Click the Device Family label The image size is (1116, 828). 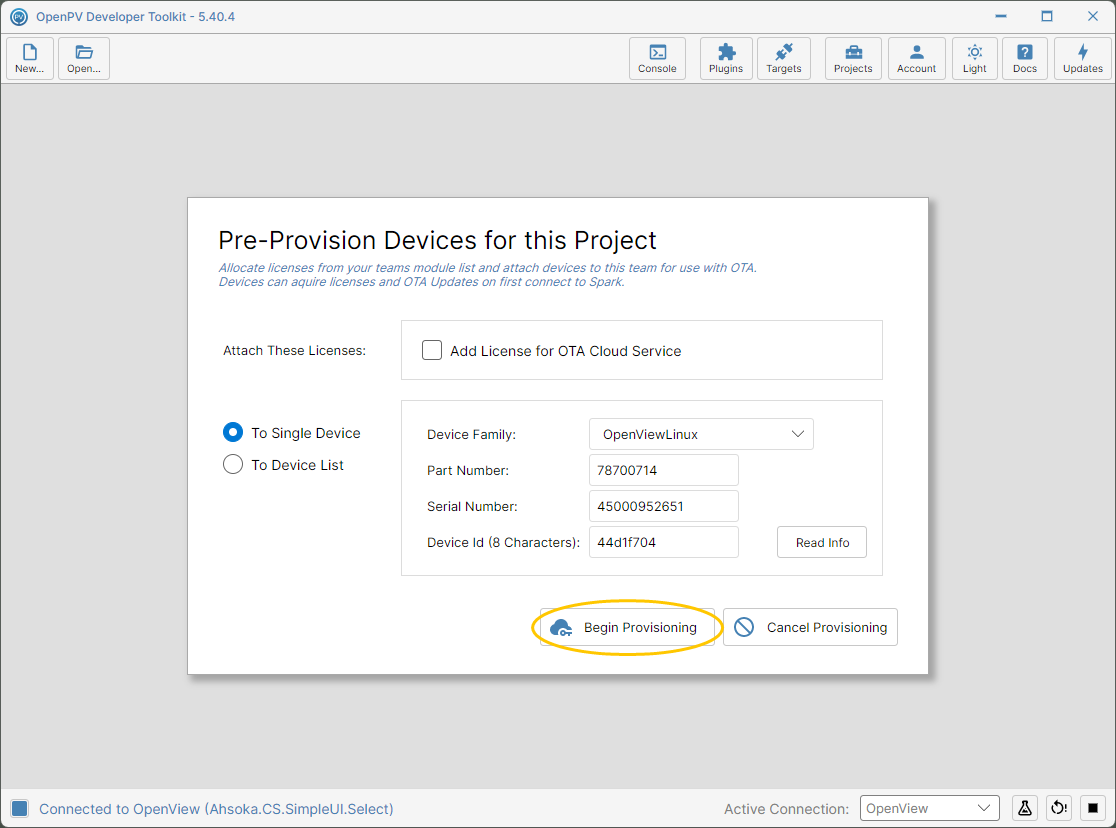[x=471, y=434]
